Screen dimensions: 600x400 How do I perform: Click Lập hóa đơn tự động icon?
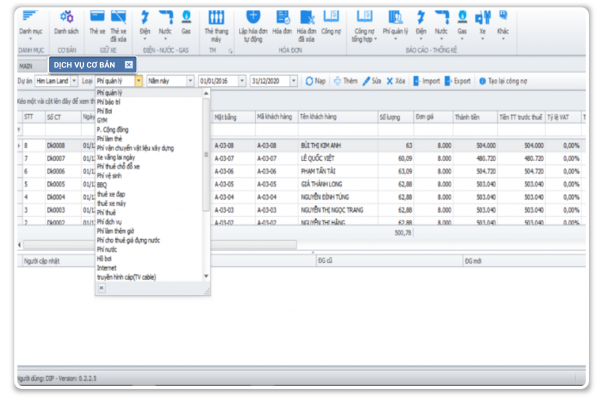[255, 21]
